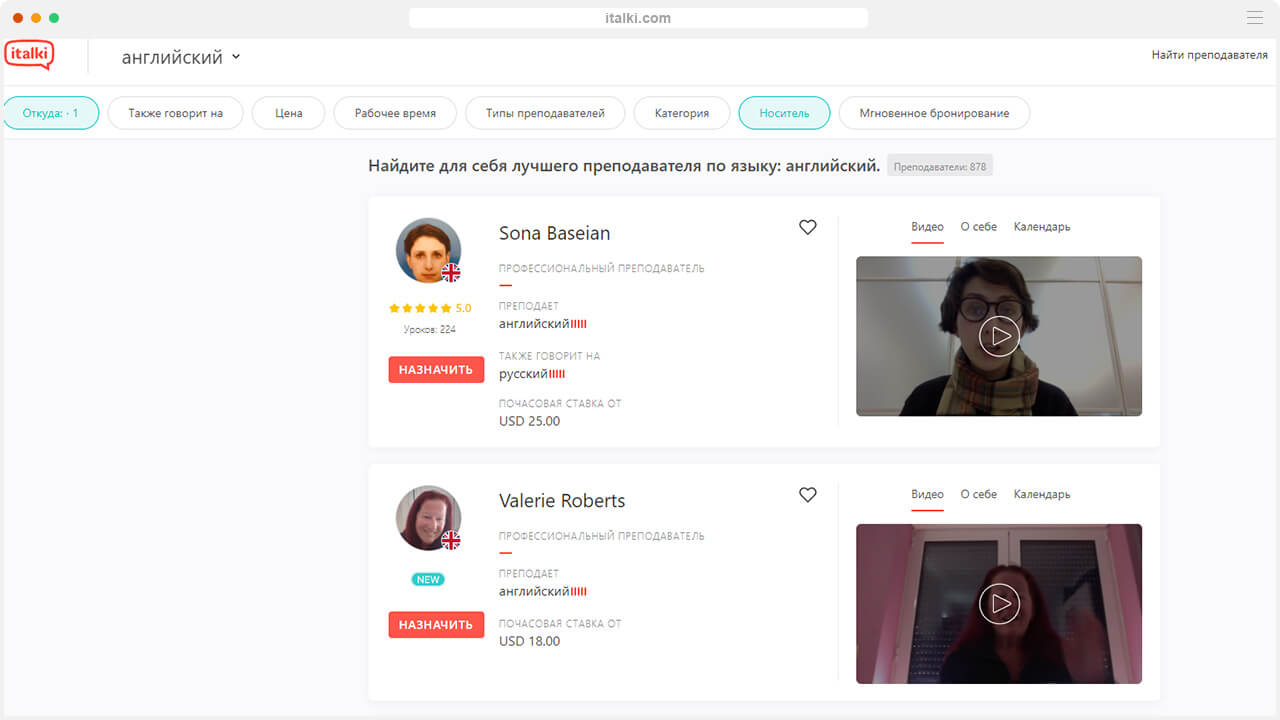Open the Откуда: 1 filter
Image resolution: width=1280 pixels, height=720 pixels.
click(x=51, y=113)
